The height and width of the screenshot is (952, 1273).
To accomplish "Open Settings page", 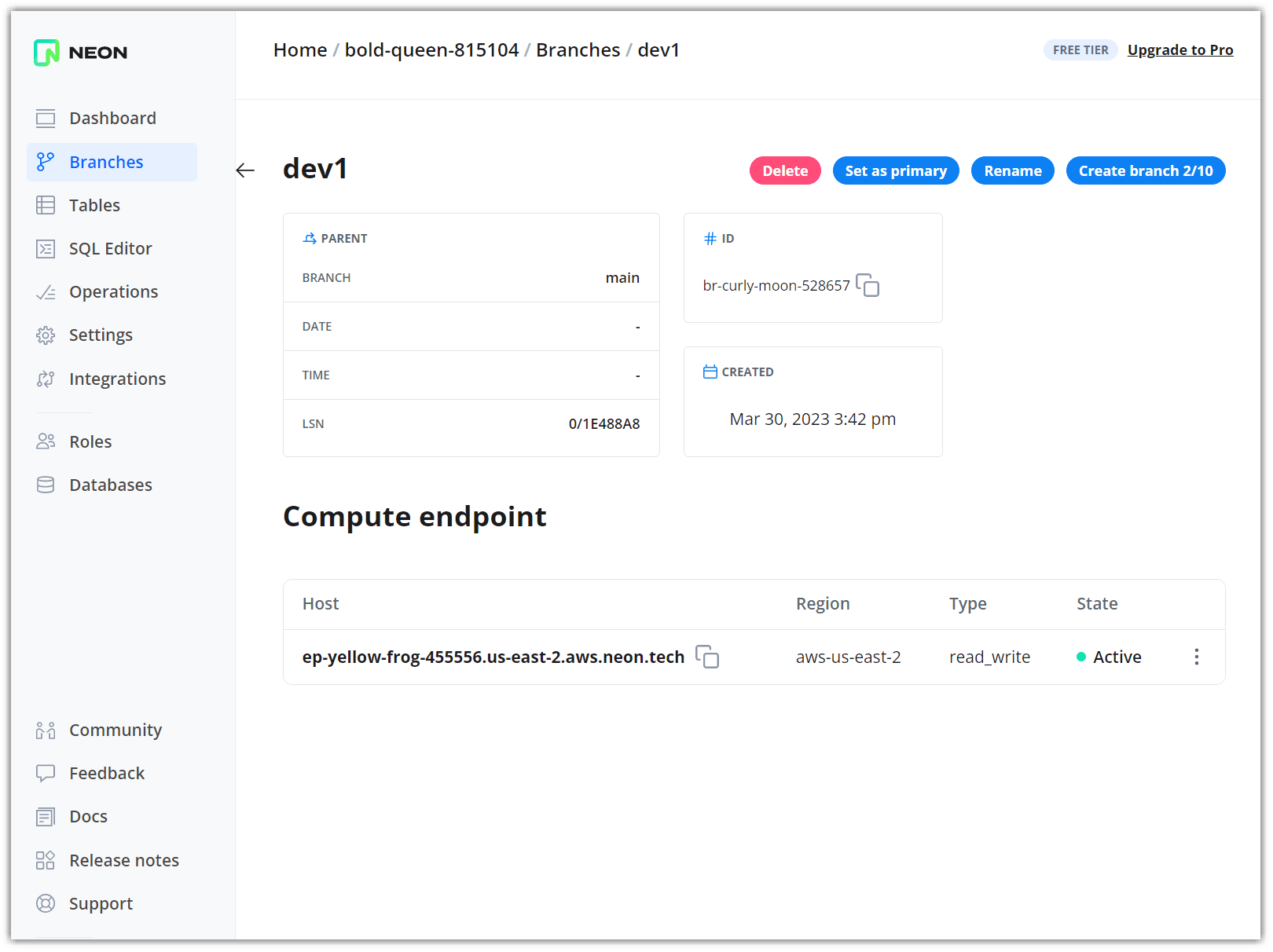I will [112, 335].
